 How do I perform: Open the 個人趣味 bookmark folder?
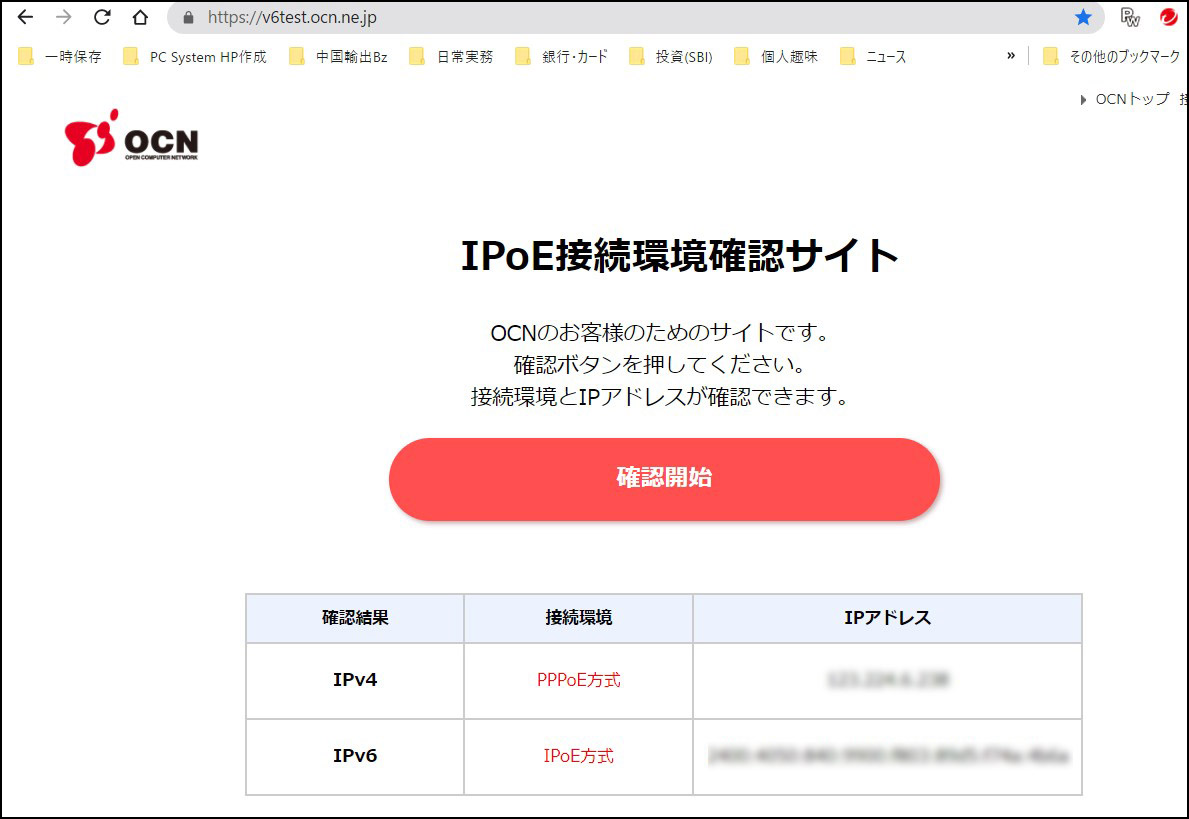(x=776, y=57)
